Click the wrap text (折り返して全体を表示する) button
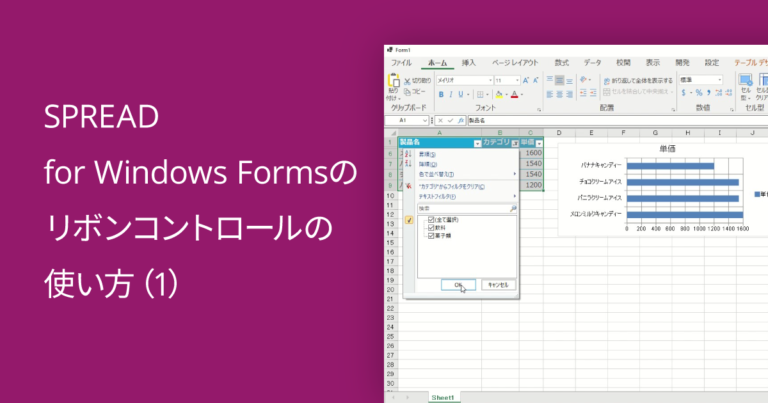This screenshot has height=403, width=768. tap(638, 81)
